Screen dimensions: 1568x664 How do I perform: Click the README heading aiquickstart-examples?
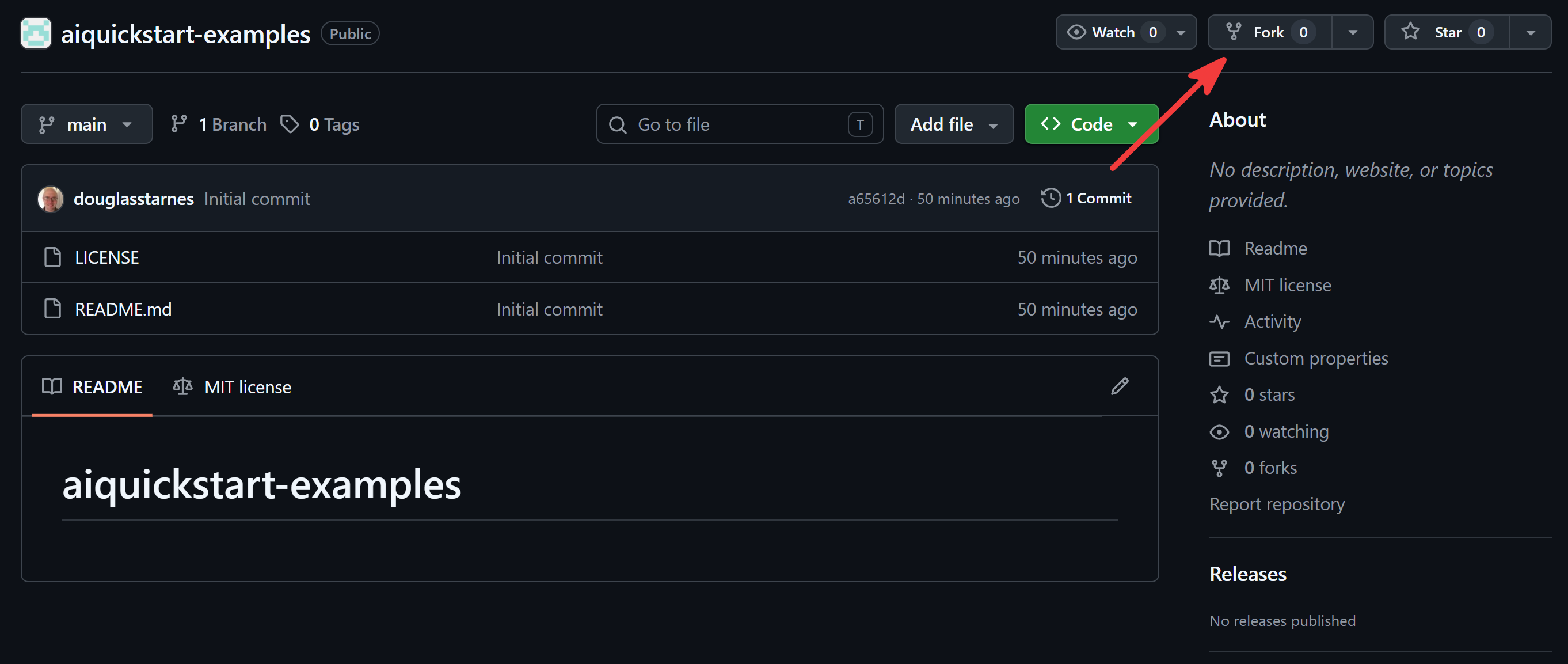point(262,484)
